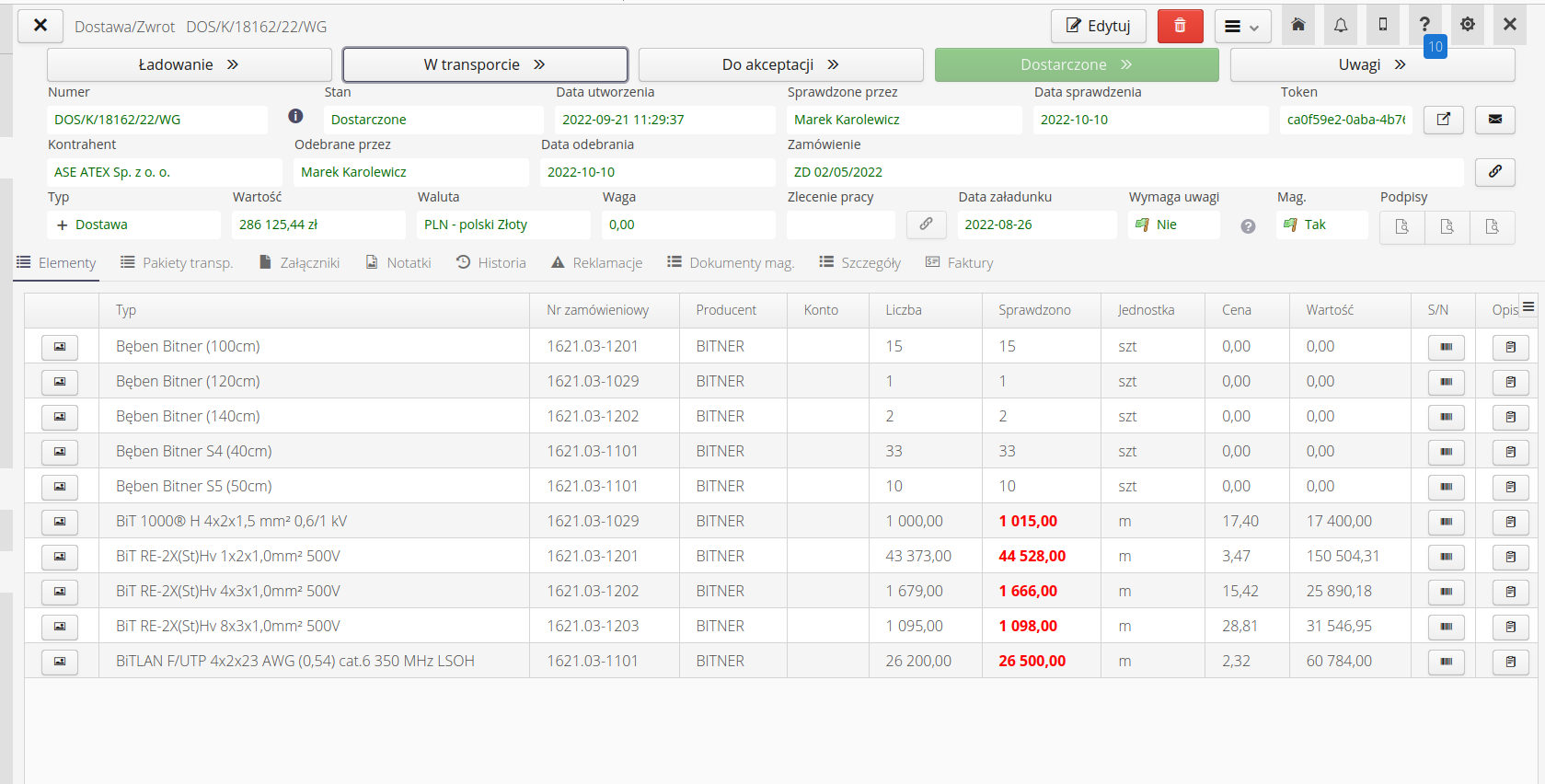This screenshot has width=1545, height=784.
Task: Open description clipboard for BiTLAN F/UTP row
Action: [1510, 662]
